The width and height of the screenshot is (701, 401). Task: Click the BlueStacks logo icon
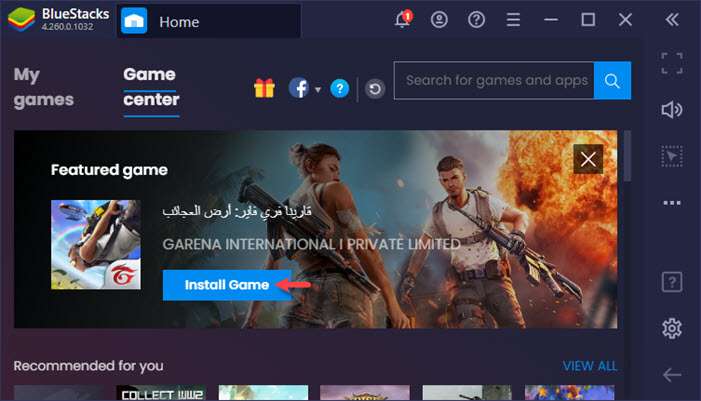[21, 19]
